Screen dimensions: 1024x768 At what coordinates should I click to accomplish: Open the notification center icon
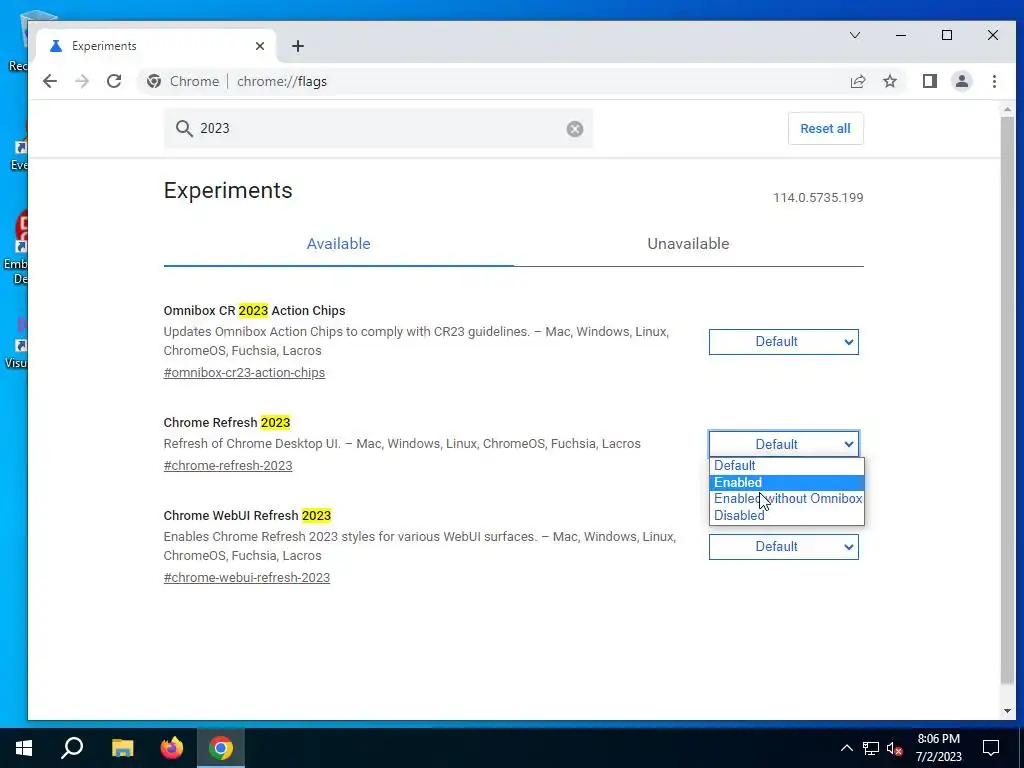coord(991,748)
